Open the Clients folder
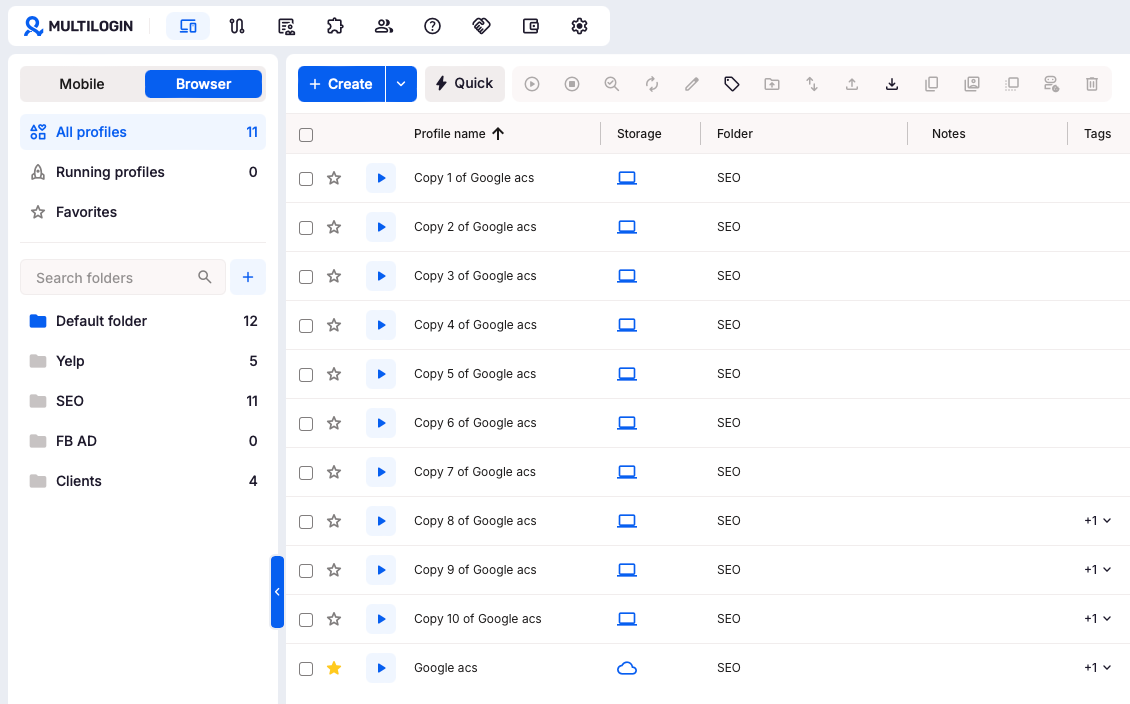 click(x=143, y=481)
